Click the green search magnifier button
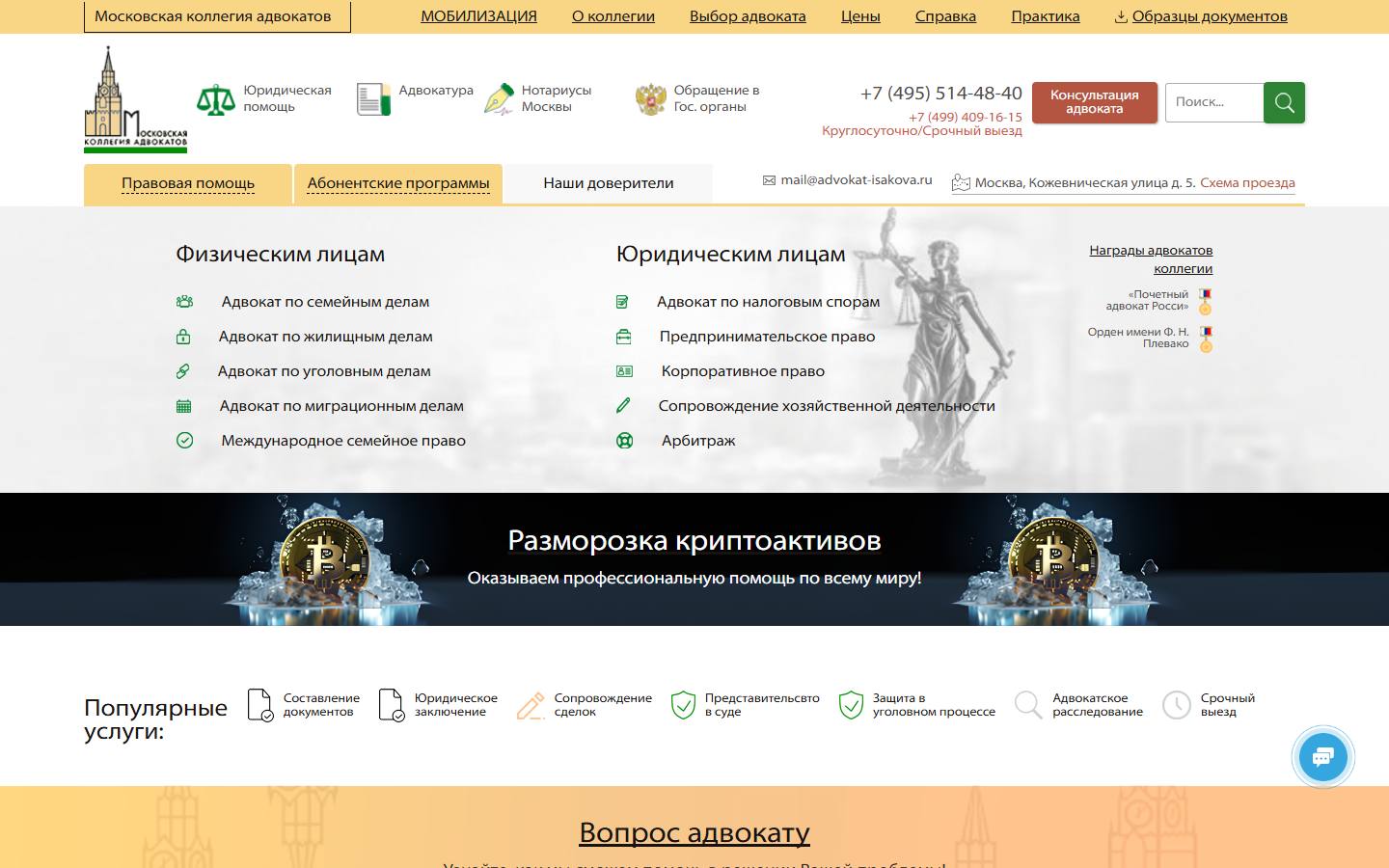1389x868 pixels. (1284, 102)
